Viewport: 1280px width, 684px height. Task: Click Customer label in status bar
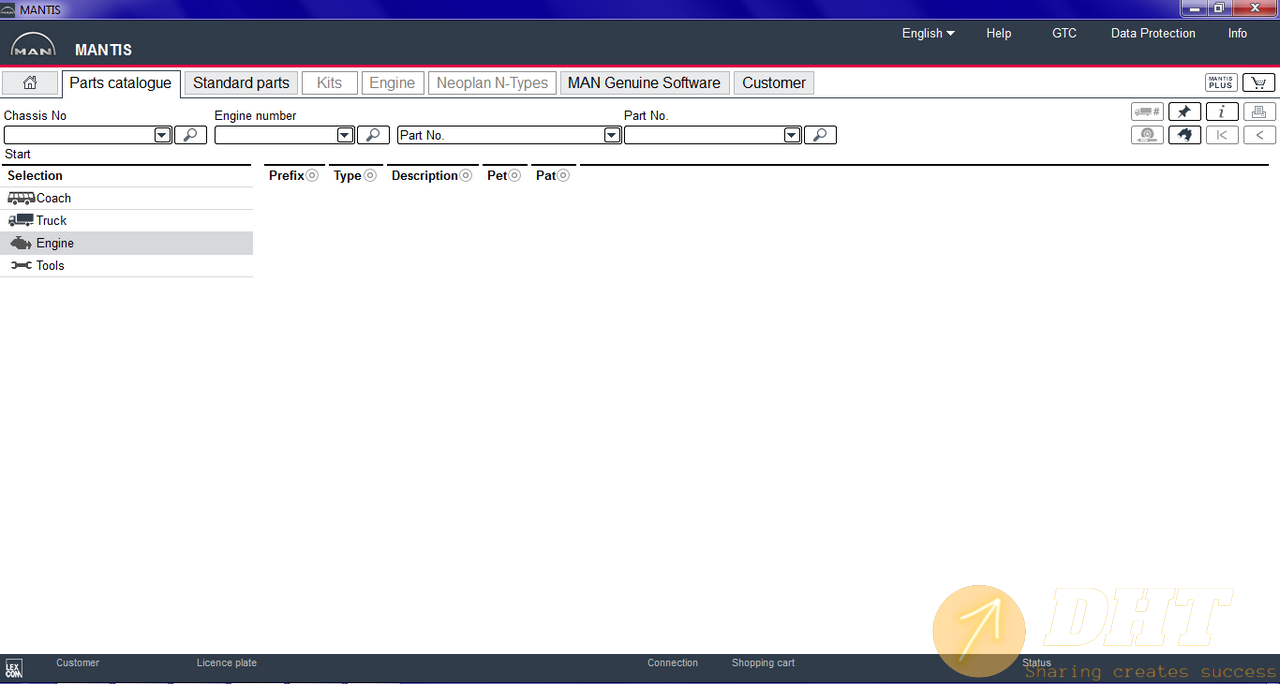coord(78,663)
